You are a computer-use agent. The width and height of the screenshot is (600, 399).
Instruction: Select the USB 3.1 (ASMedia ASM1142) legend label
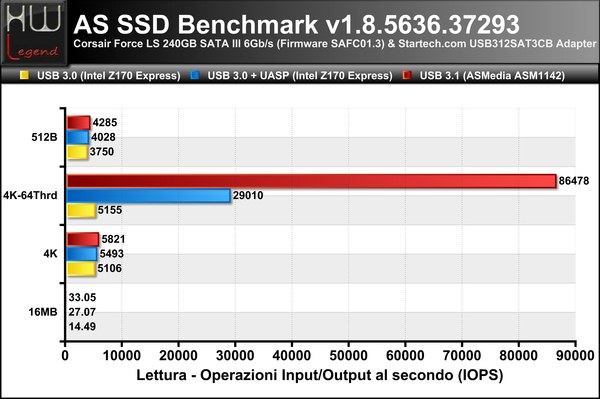[492, 76]
